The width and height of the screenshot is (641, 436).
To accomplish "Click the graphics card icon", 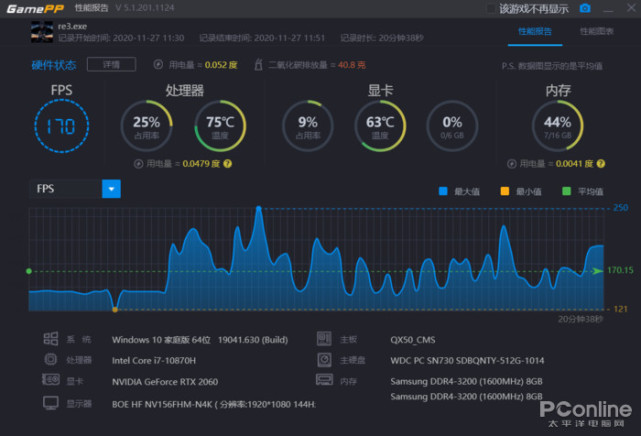I will (51, 380).
